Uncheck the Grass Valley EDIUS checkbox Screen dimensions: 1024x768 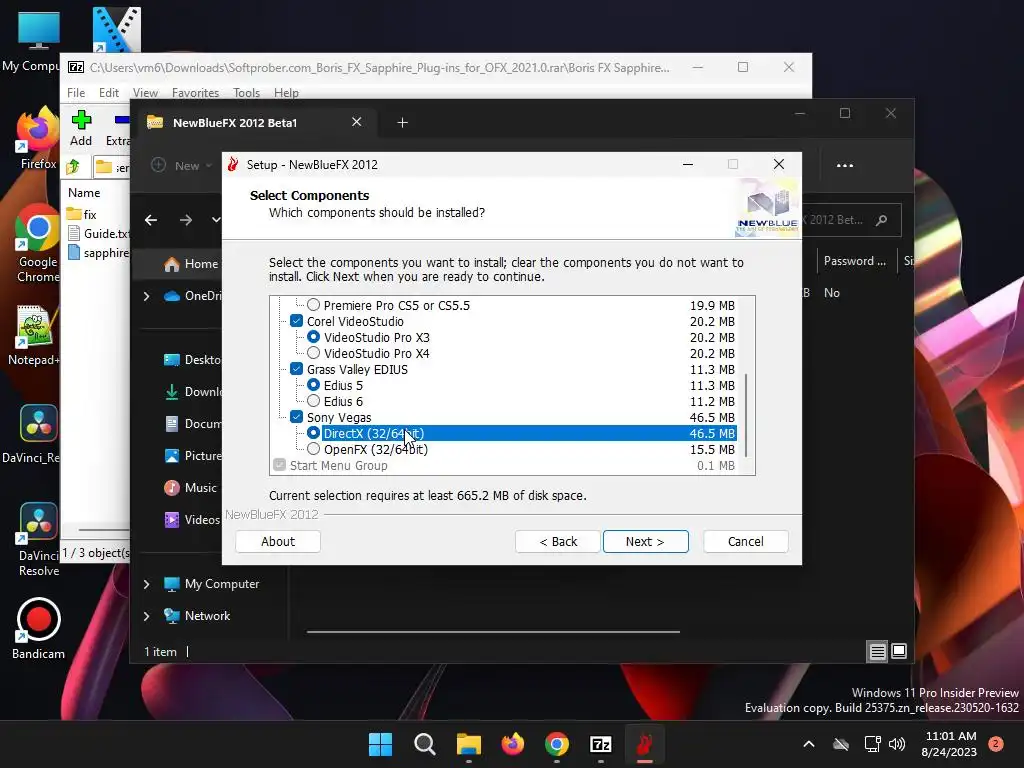coord(296,369)
